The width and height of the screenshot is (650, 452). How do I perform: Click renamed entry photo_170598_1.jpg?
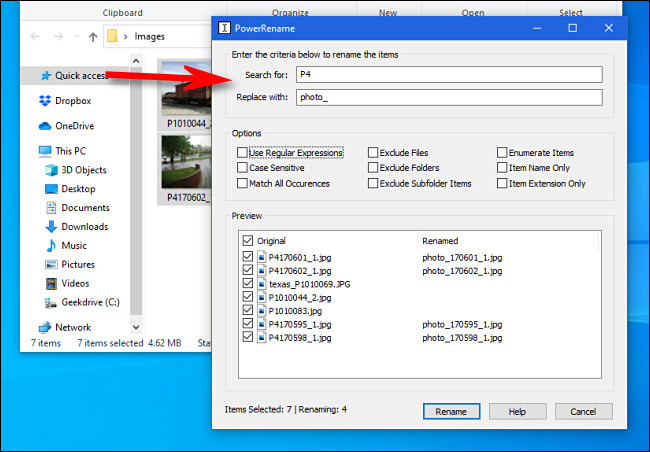(462, 338)
